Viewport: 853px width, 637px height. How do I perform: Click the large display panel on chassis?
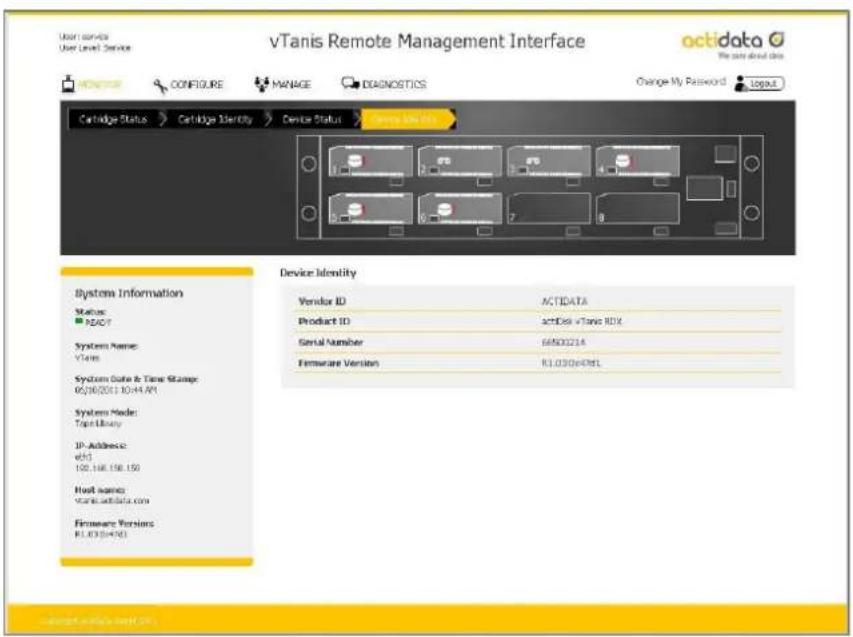point(704,188)
